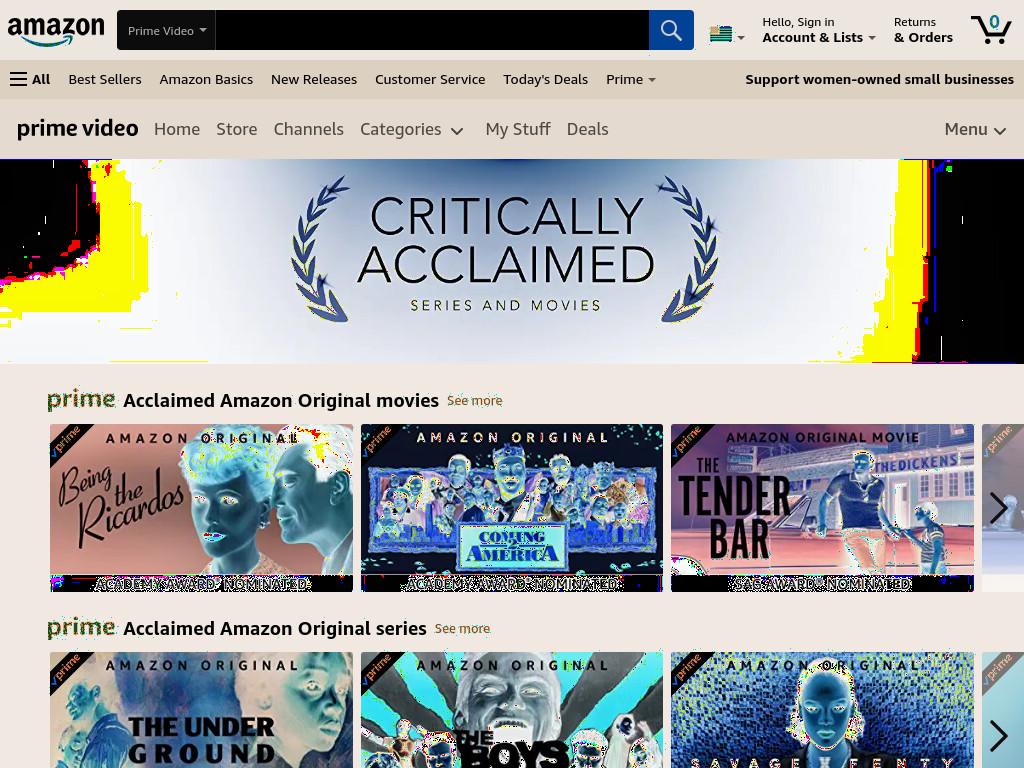Open The Underground series card
1024x768 pixels.
pos(201,710)
